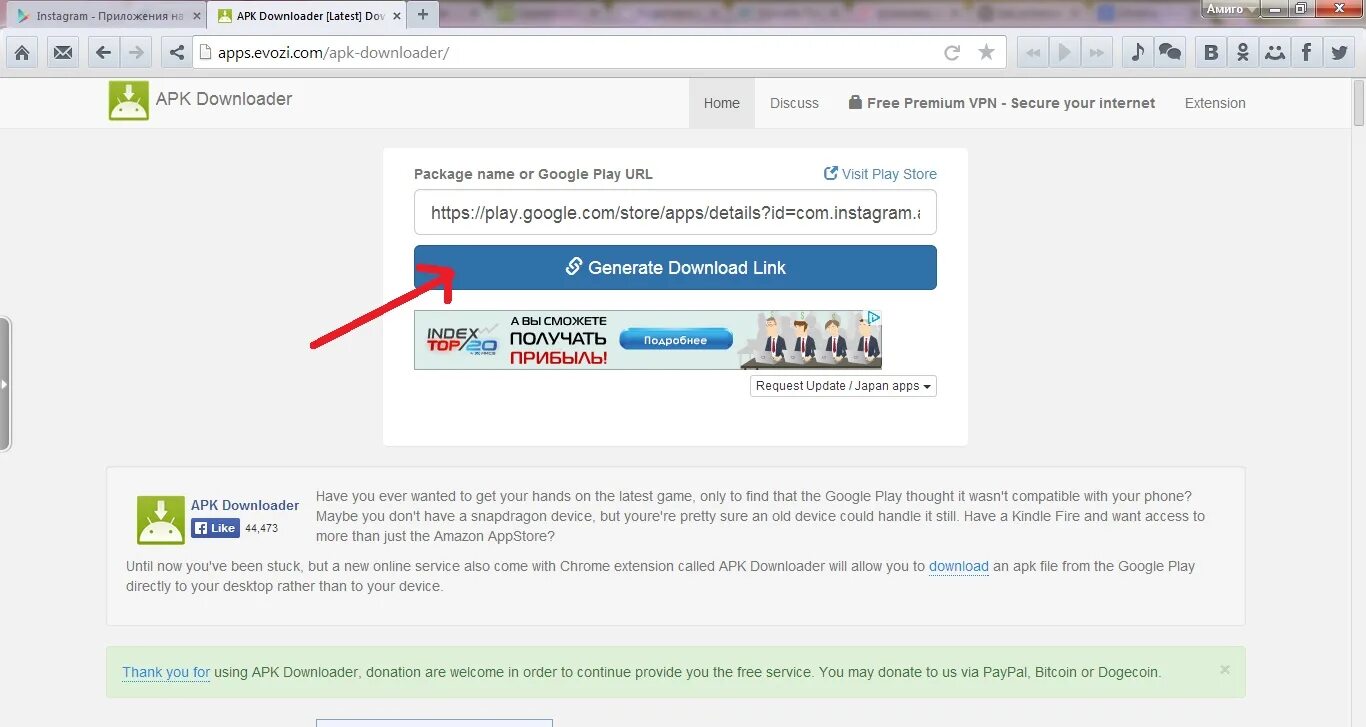Click the play media button in toolbar

tap(1065, 53)
